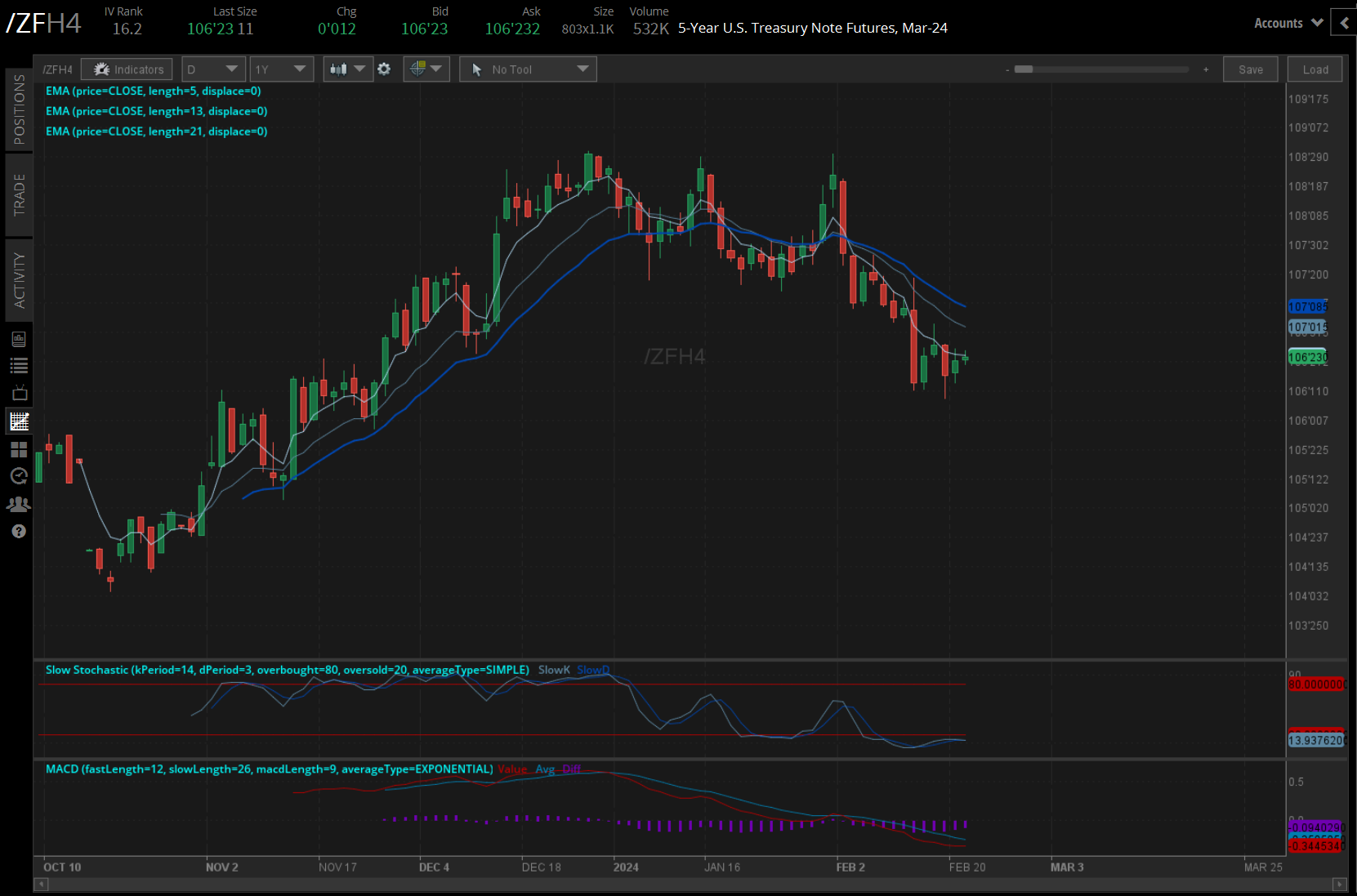
Task: Open the No Tool drawing dropdown
Action: [x=528, y=69]
